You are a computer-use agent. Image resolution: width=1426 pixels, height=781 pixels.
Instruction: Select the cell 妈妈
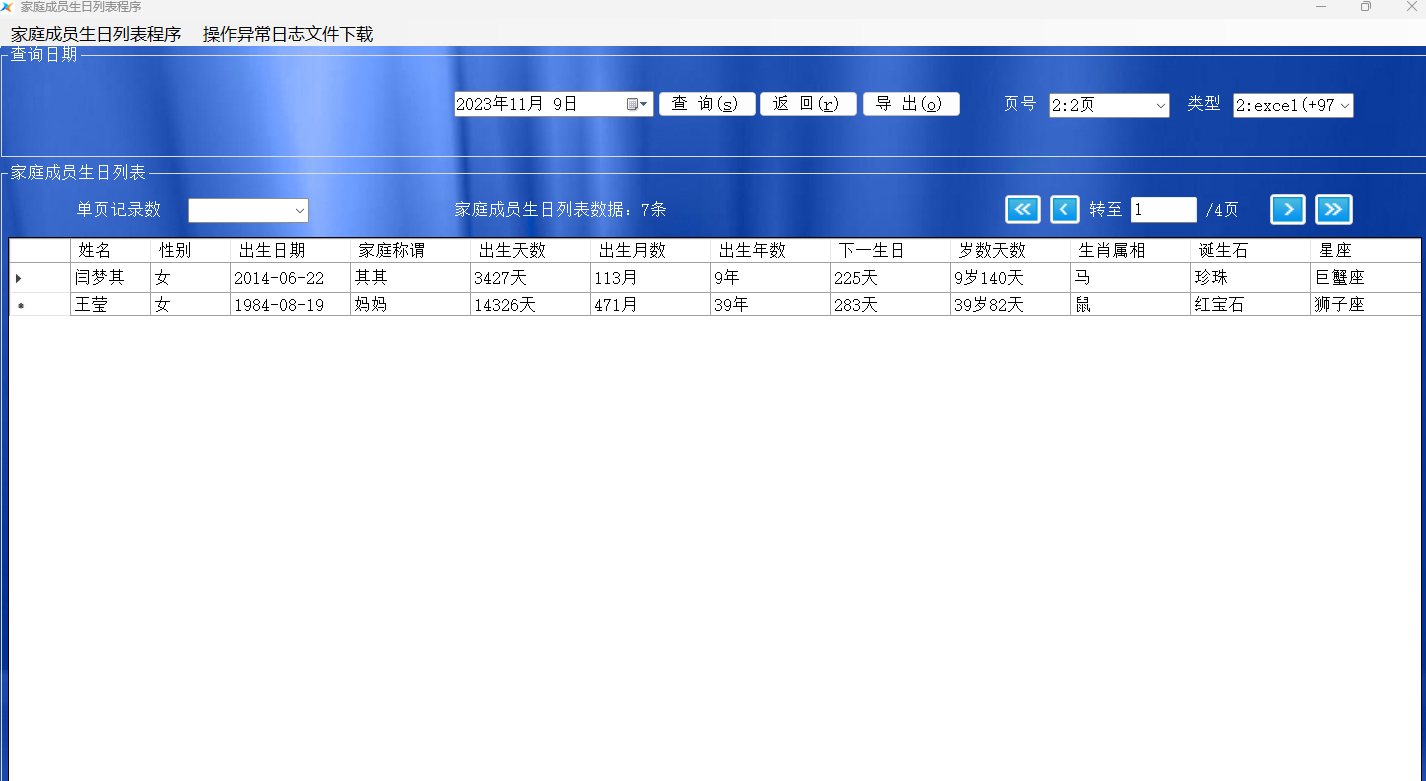pos(410,305)
